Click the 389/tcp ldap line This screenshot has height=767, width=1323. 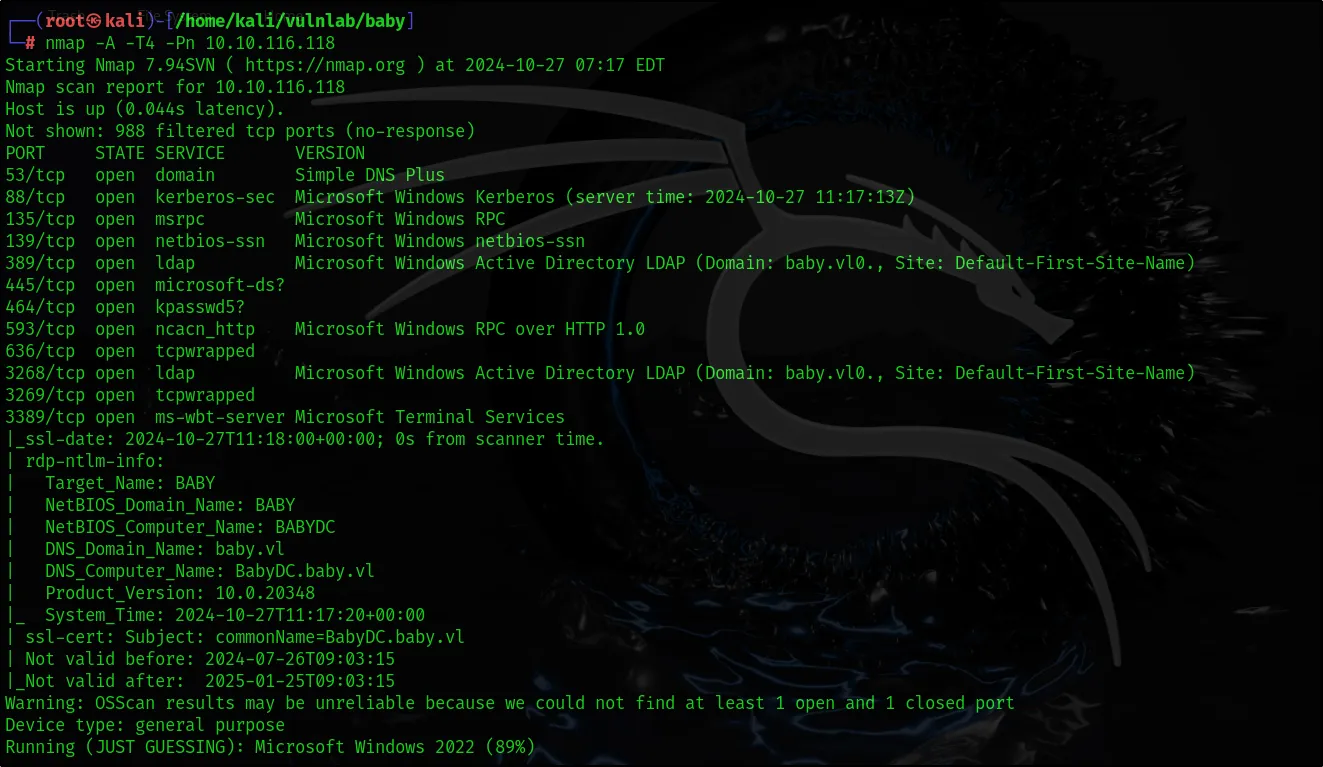point(600,263)
